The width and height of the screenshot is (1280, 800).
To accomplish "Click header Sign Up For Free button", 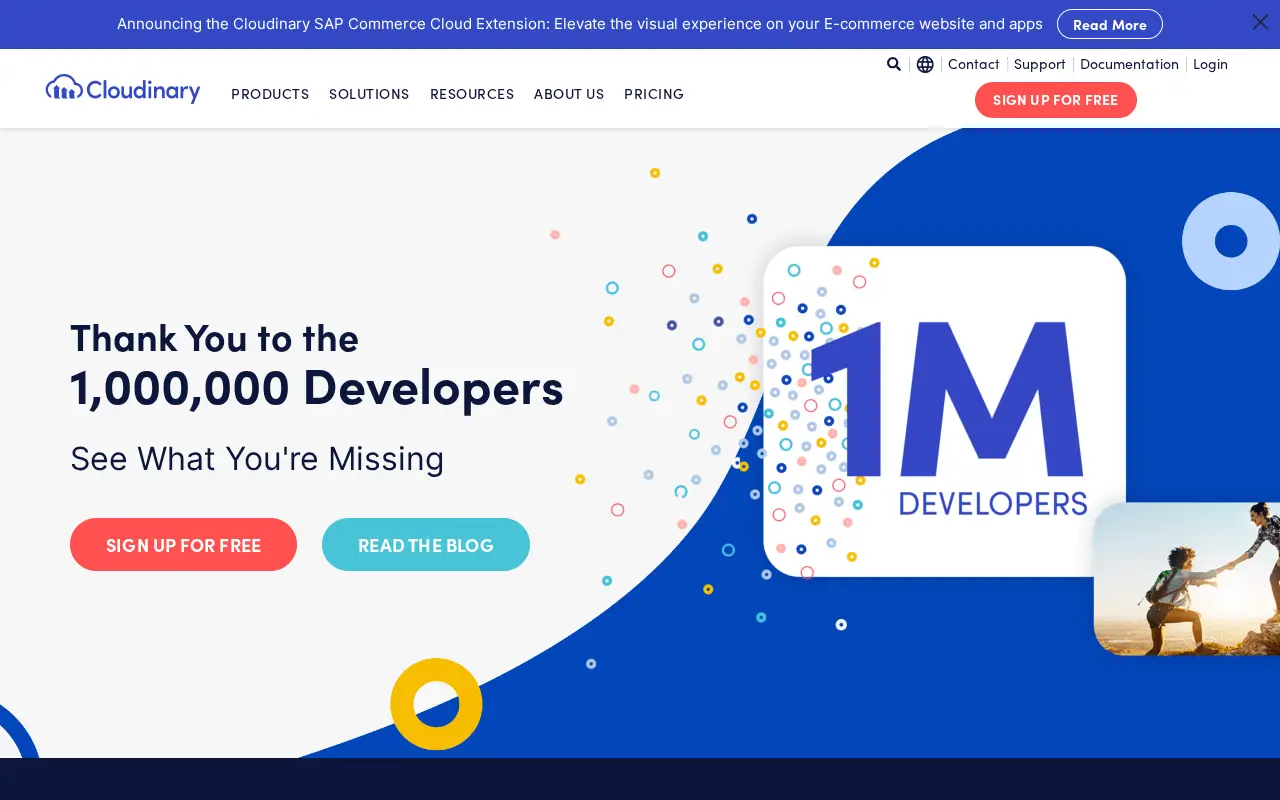I will (1056, 100).
